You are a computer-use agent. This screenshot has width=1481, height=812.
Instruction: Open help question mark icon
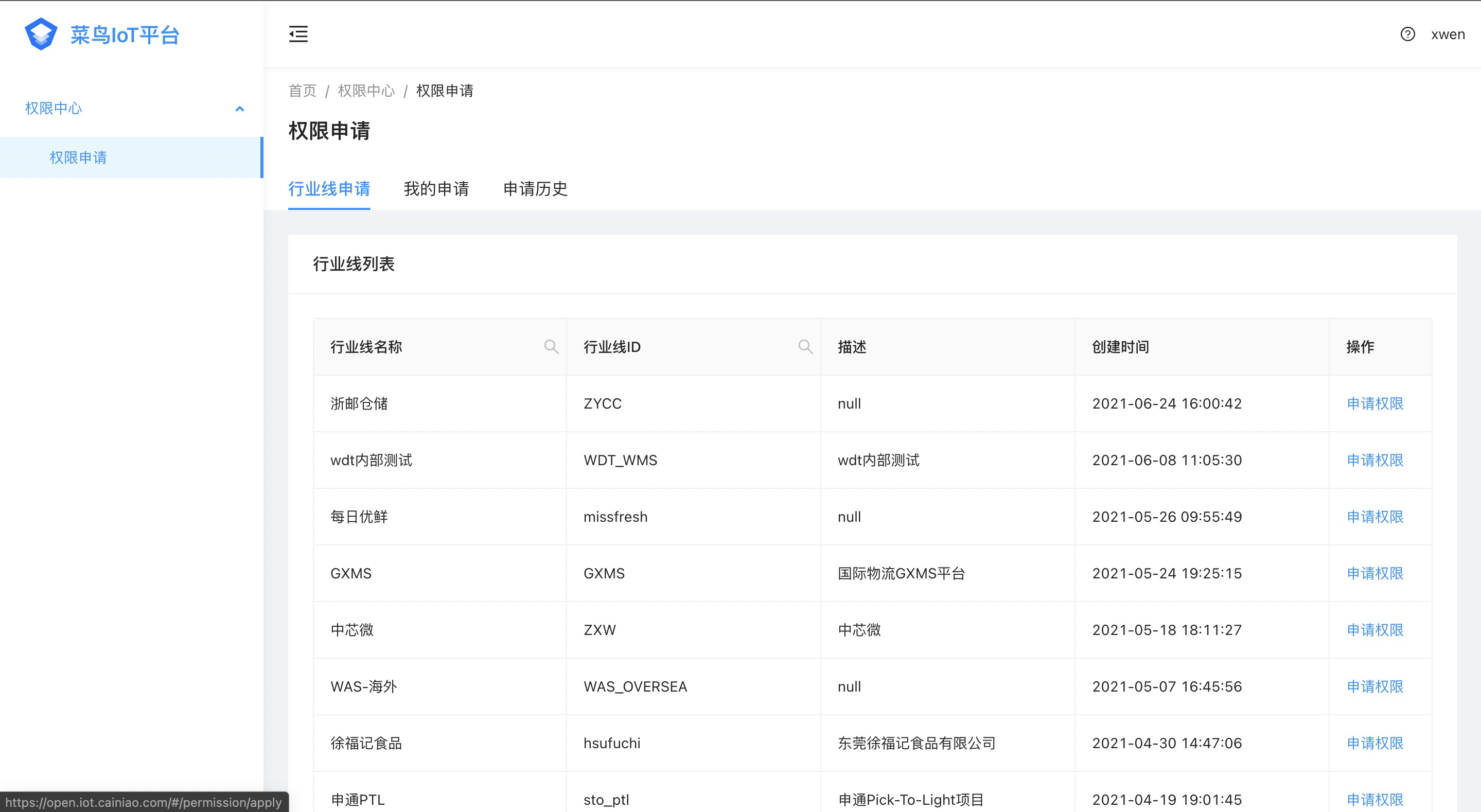point(1407,34)
